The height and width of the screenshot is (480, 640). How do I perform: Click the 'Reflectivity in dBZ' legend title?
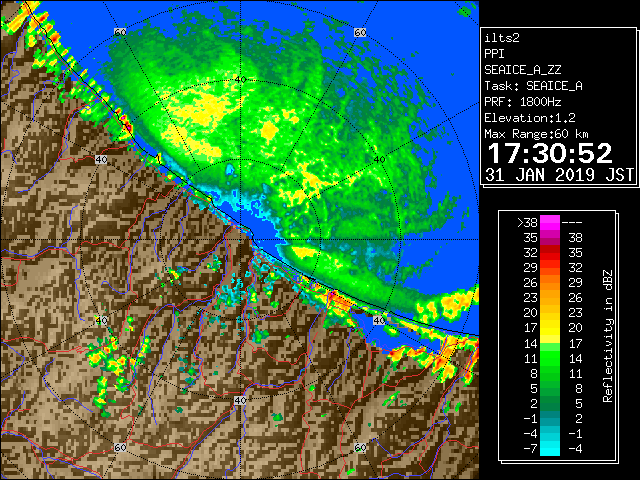tap(608, 336)
